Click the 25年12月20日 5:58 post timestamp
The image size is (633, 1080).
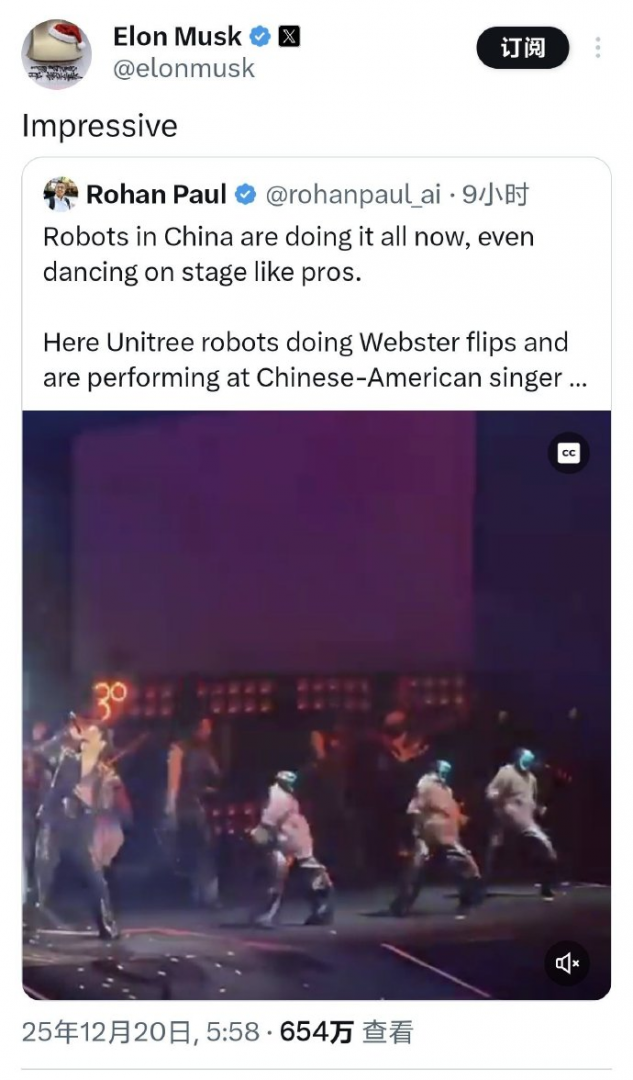[x=141, y=1032]
